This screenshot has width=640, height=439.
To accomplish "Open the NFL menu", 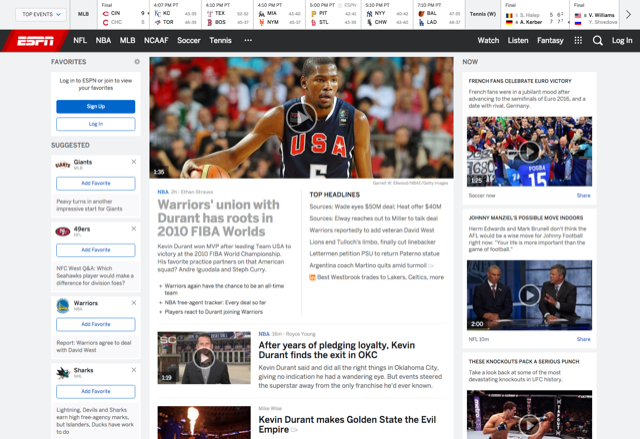I will (x=80, y=40).
